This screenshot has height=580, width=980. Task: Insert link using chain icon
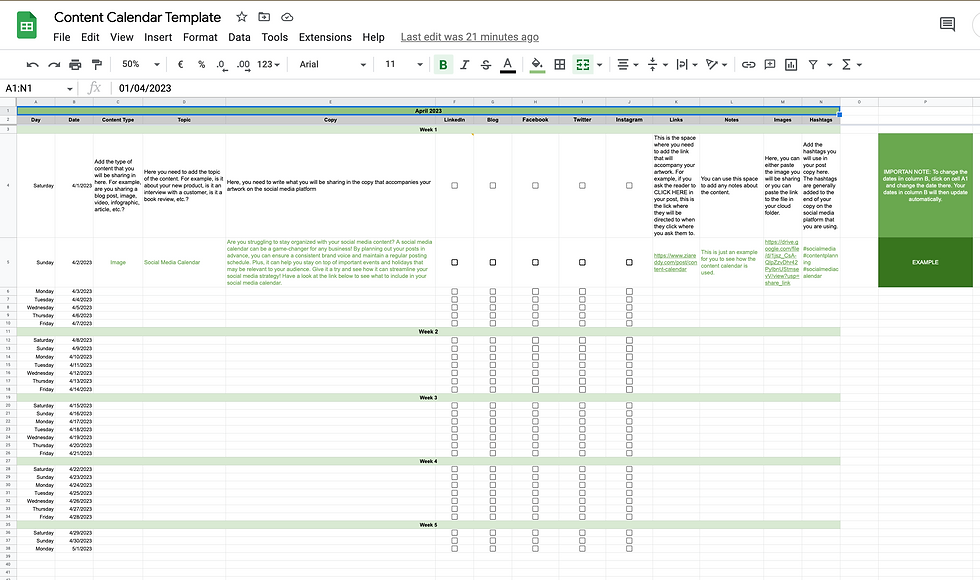coord(748,64)
